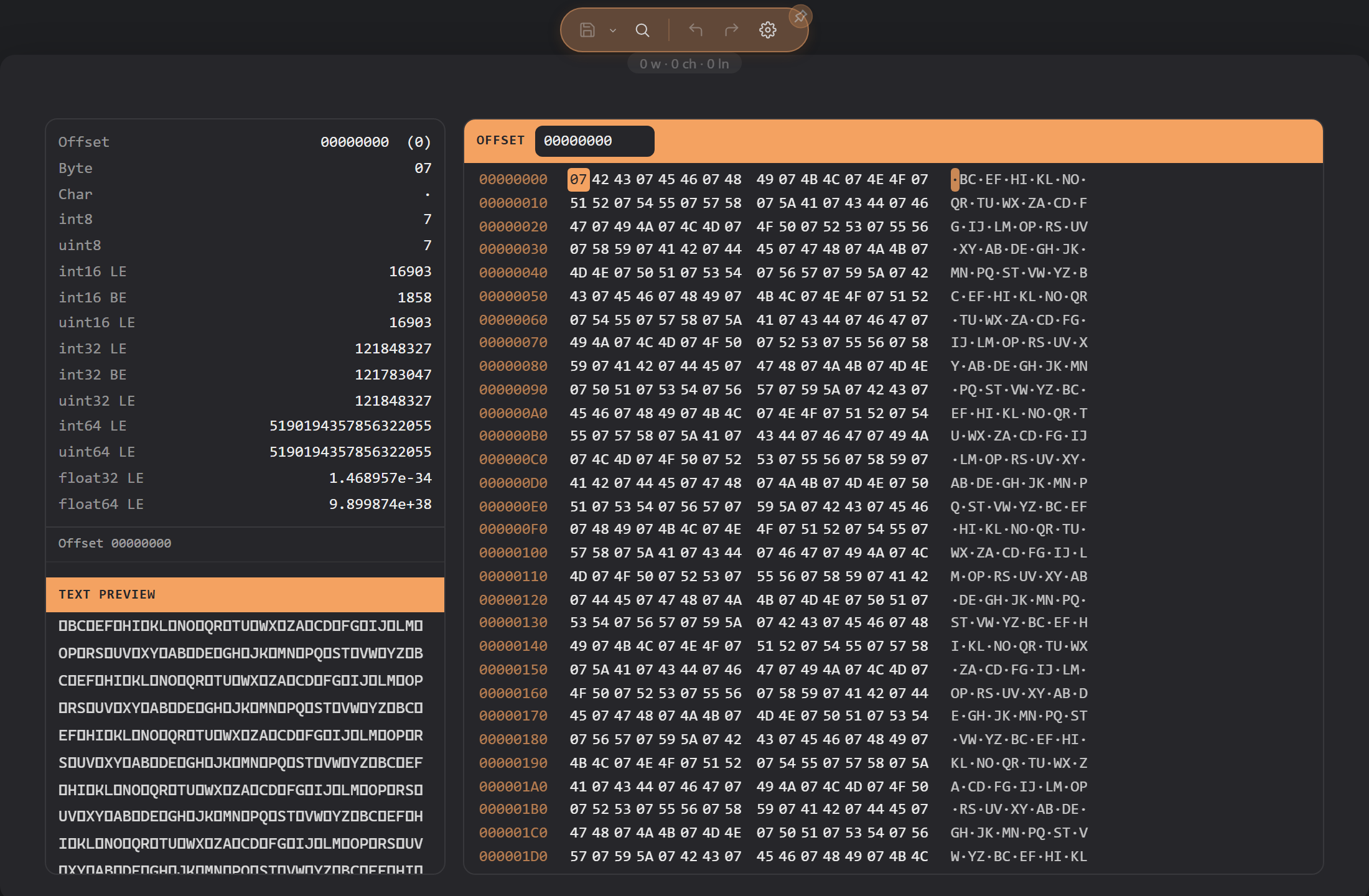Click the int64 LE row label
The height and width of the screenshot is (896, 1369).
coord(93,426)
